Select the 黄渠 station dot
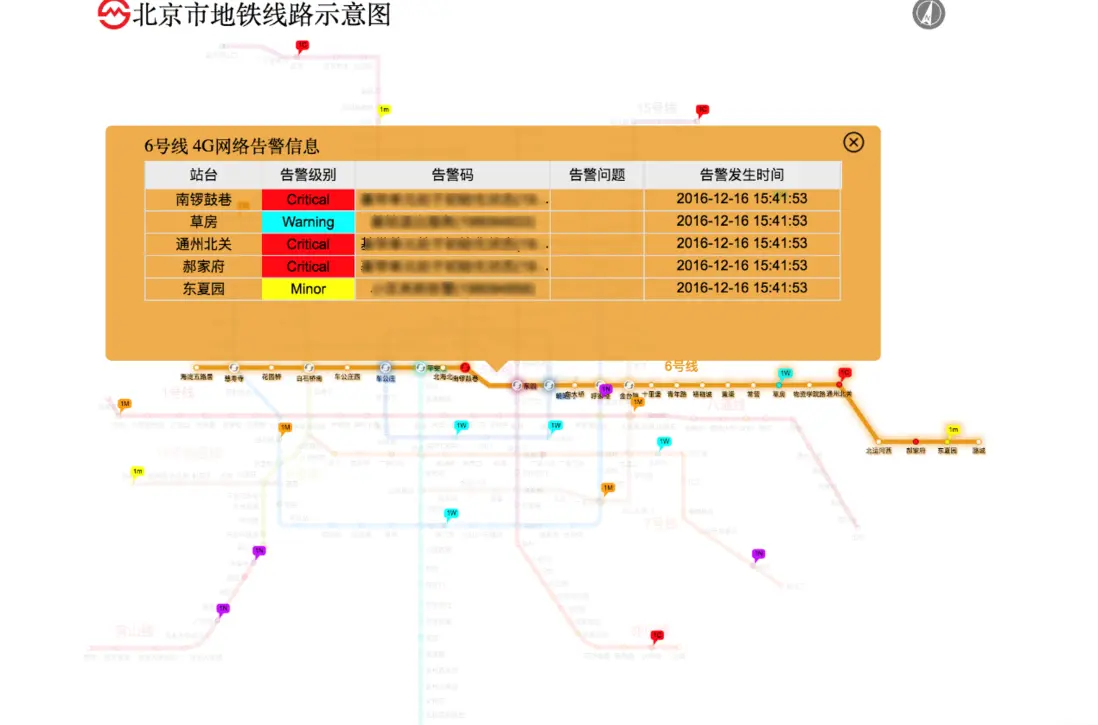Image resolution: width=1098 pixels, height=725 pixels. (728, 385)
